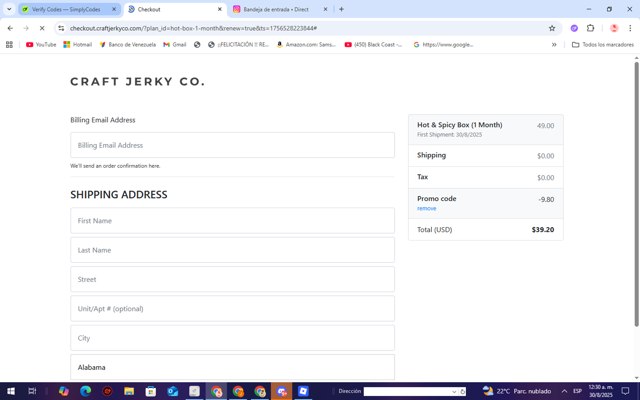The image size is (640, 400).
Task: Go back using the browser back arrow
Action: coord(10,28)
